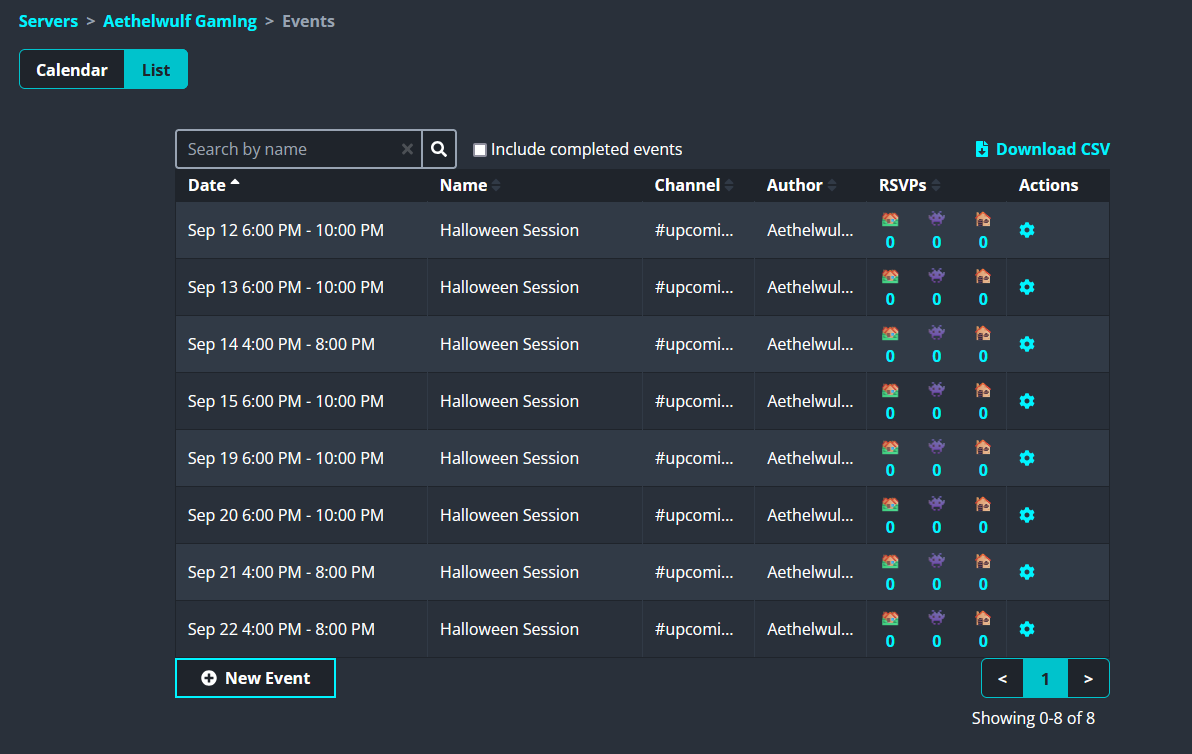The image size is (1192, 754).
Task: Open gear settings for Sep 12 event
Action: pyautogui.click(x=1026, y=230)
